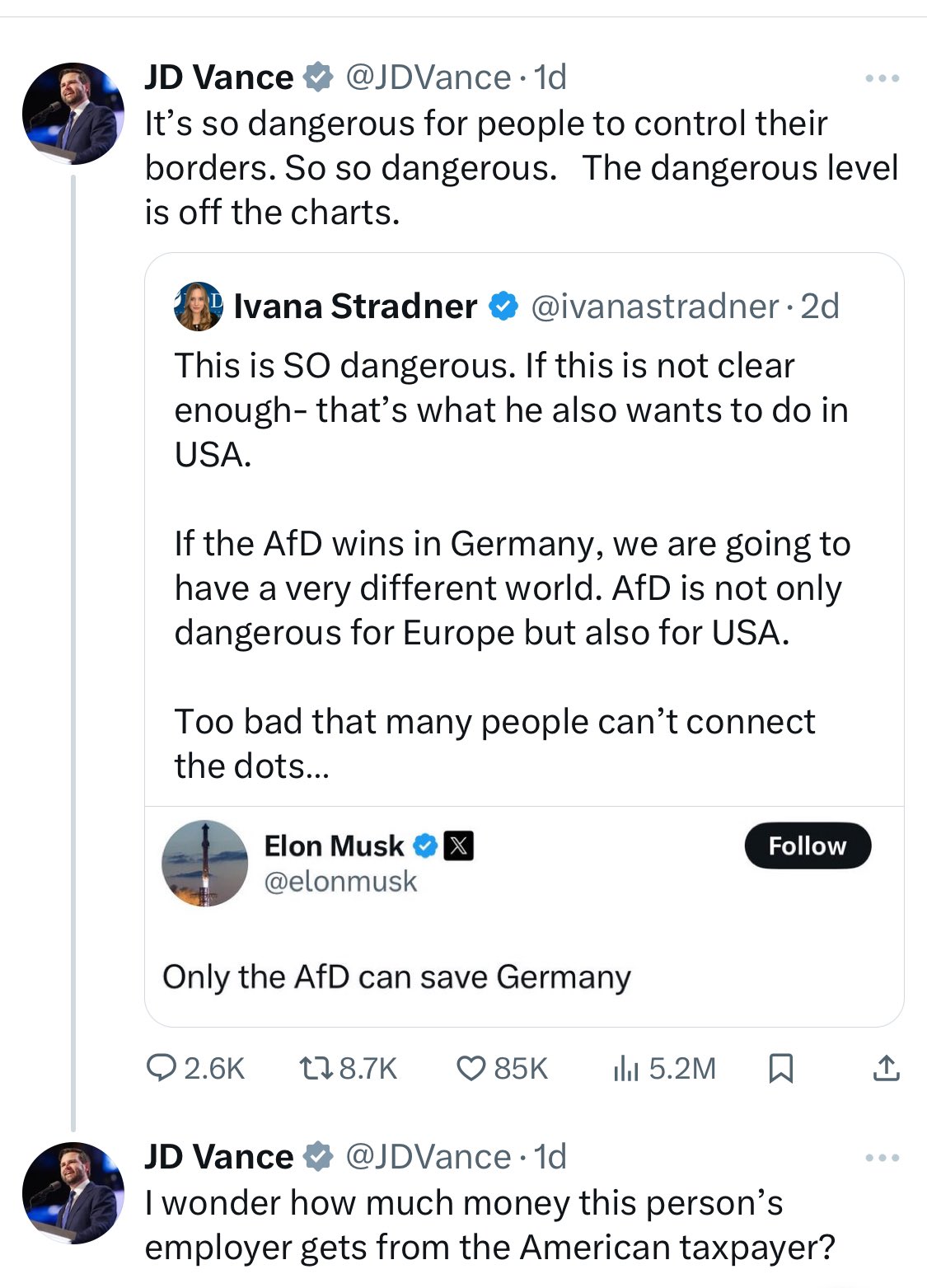Open the embedded "Only the AfD can save Germany" post
Viewport: 927px width, 1288px height.
coord(396,977)
